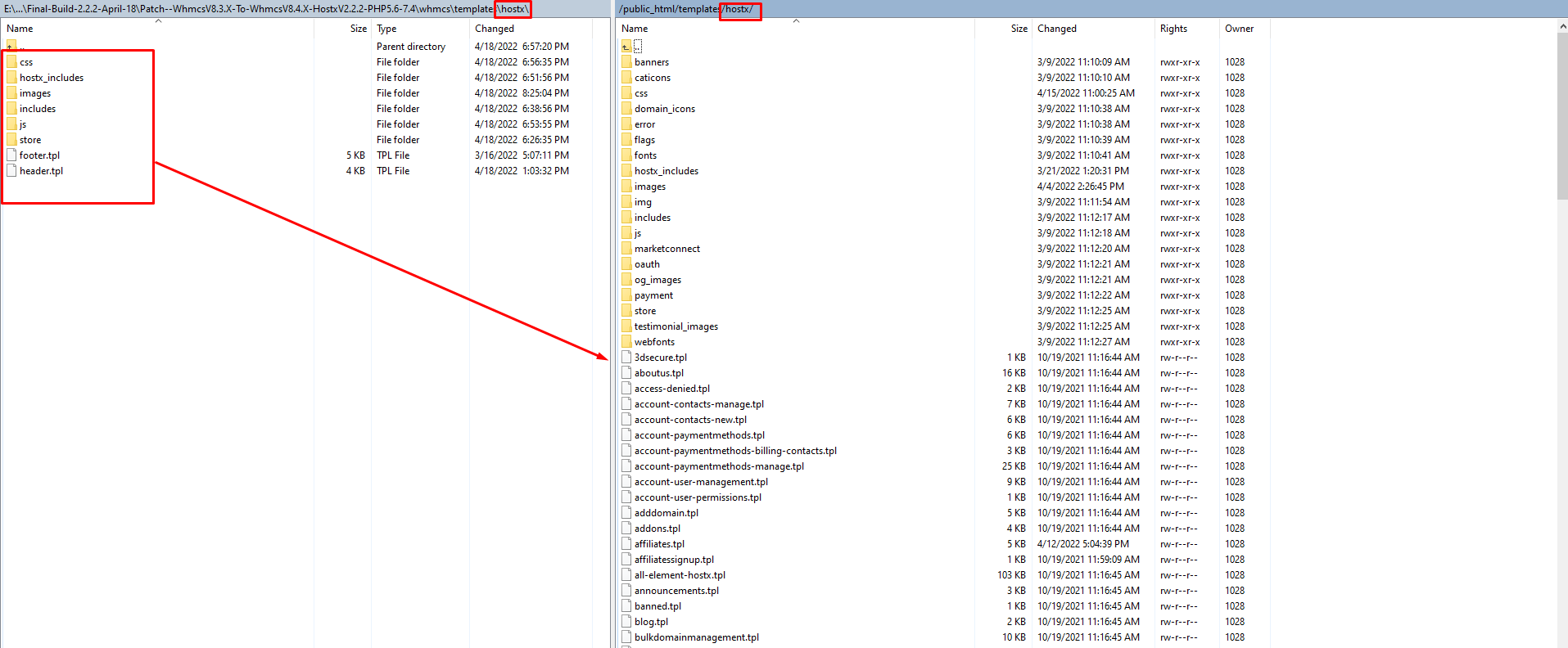The height and width of the screenshot is (648, 1568).
Task: Click the header.tpl file icon in left pane
Action: click(x=11, y=171)
